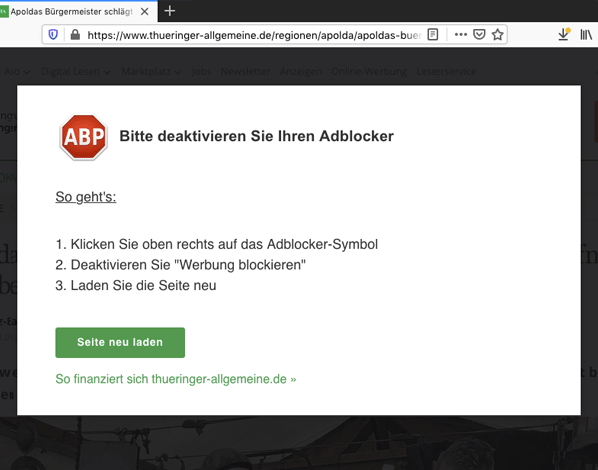Bookmark this page with star icon
The image size is (598, 470).
point(497,35)
